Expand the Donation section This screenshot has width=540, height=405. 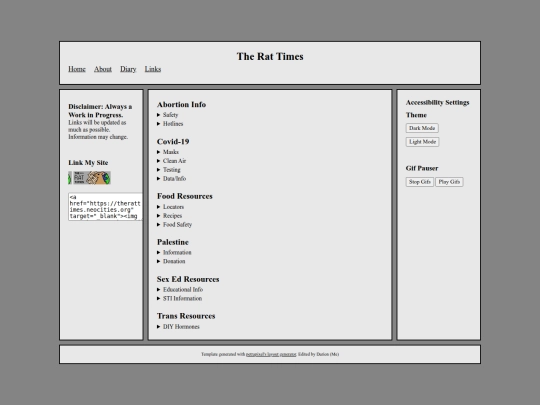tap(171, 261)
